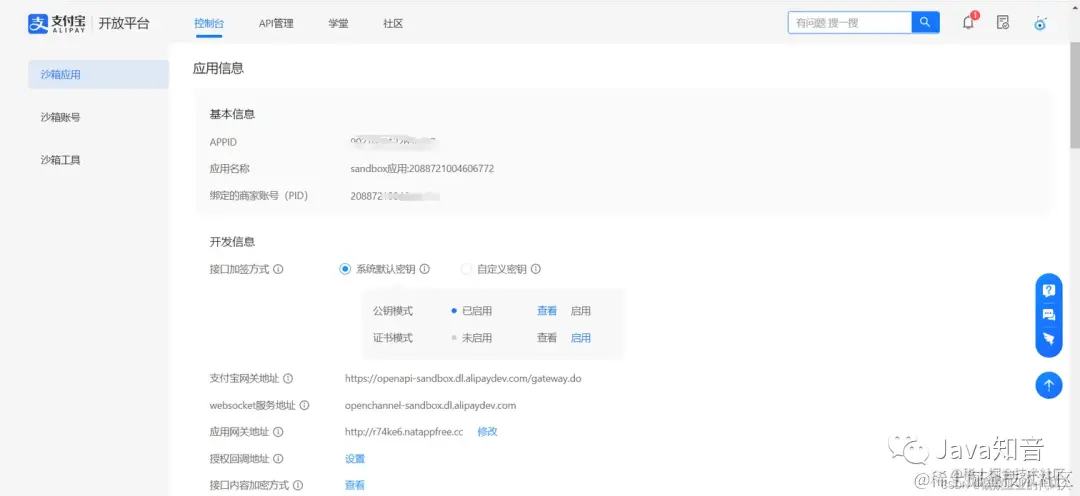Click 设置 link for 授权回调地址
1080x496 pixels.
tap(355, 459)
